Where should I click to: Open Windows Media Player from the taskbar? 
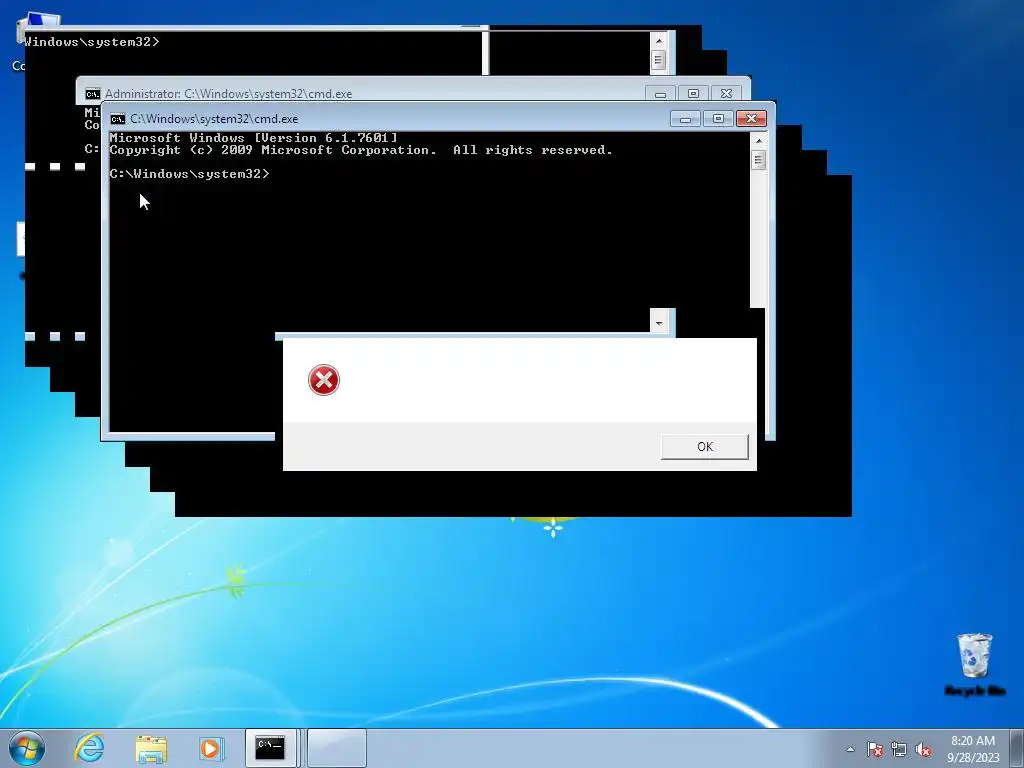click(211, 748)
